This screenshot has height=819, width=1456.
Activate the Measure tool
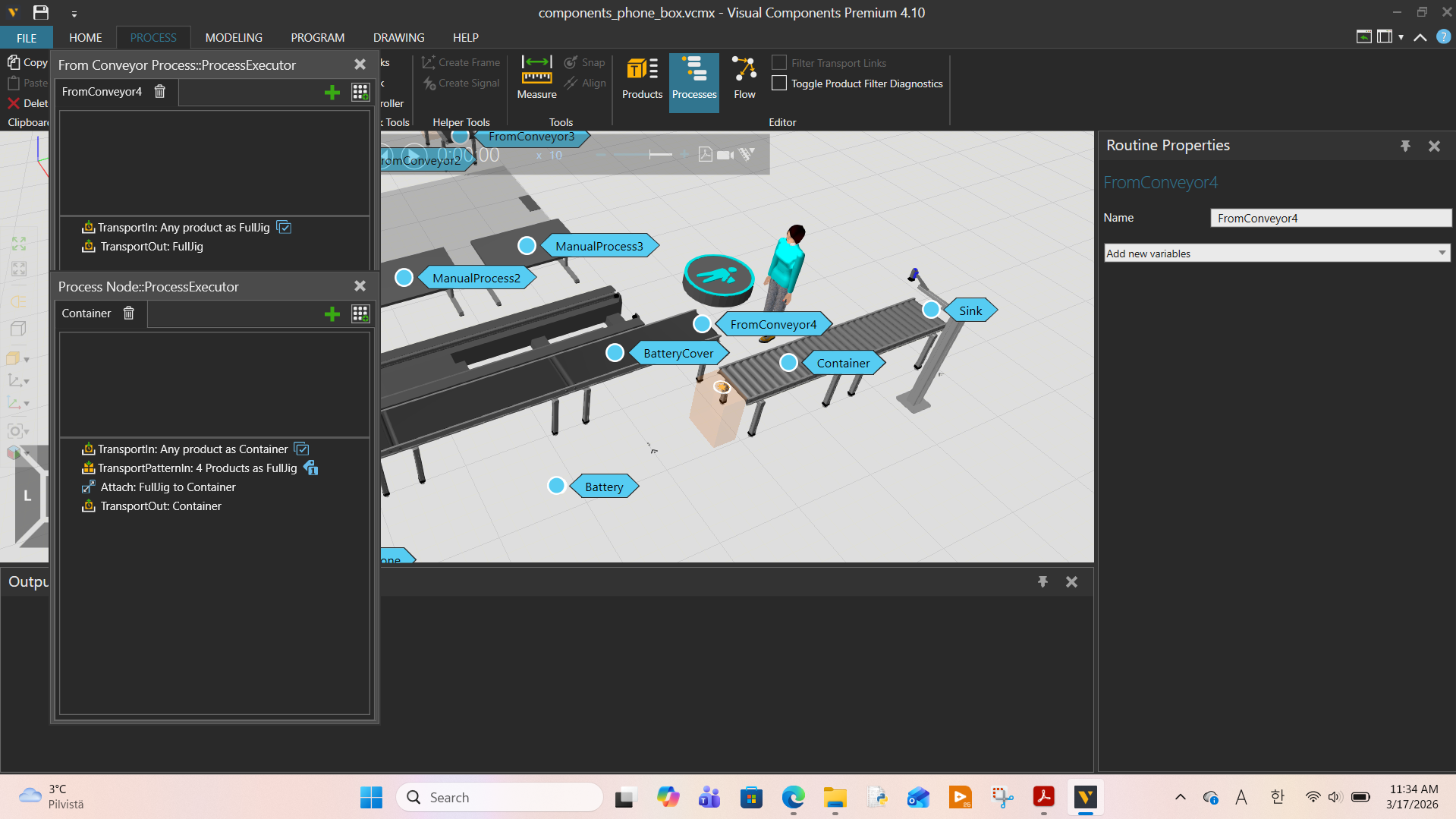coord(536,79)
